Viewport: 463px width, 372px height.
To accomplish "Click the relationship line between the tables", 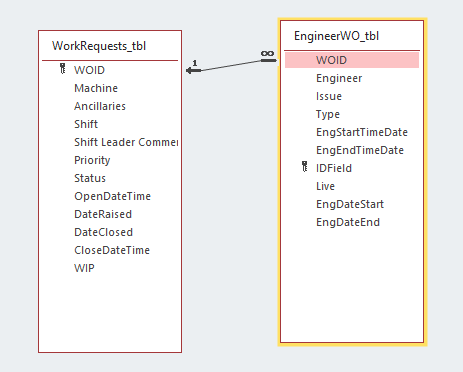I will pyautogui.click(x=231, y=66).
